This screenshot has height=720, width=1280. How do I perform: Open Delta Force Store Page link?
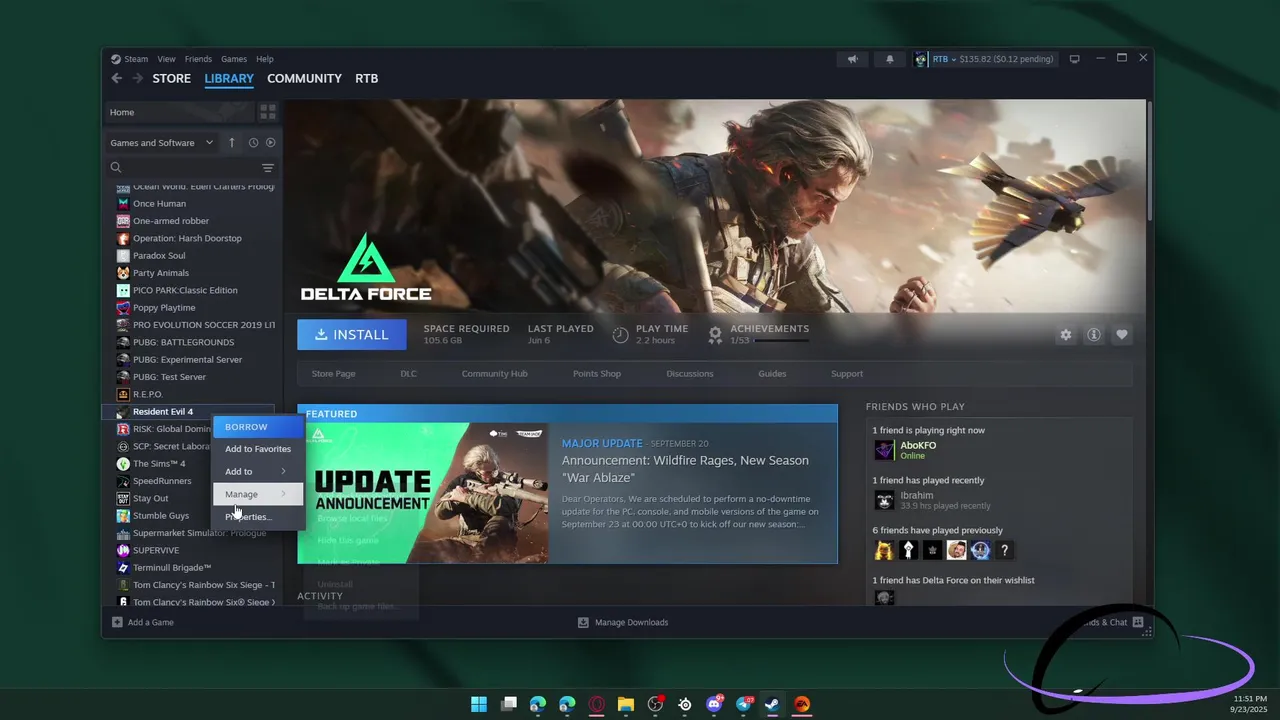(333, 374)
